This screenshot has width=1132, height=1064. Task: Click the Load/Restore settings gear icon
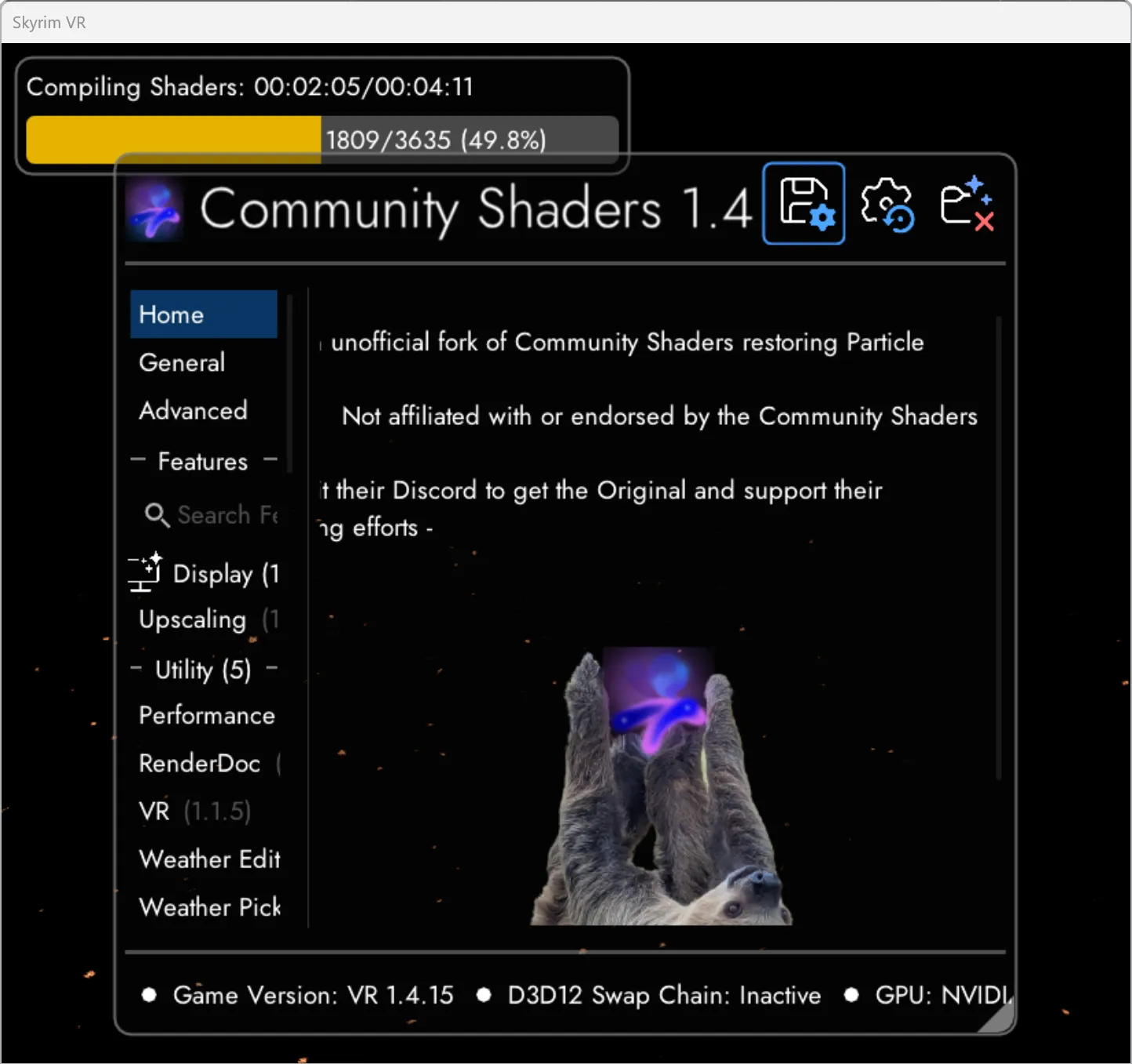(887, 205)
